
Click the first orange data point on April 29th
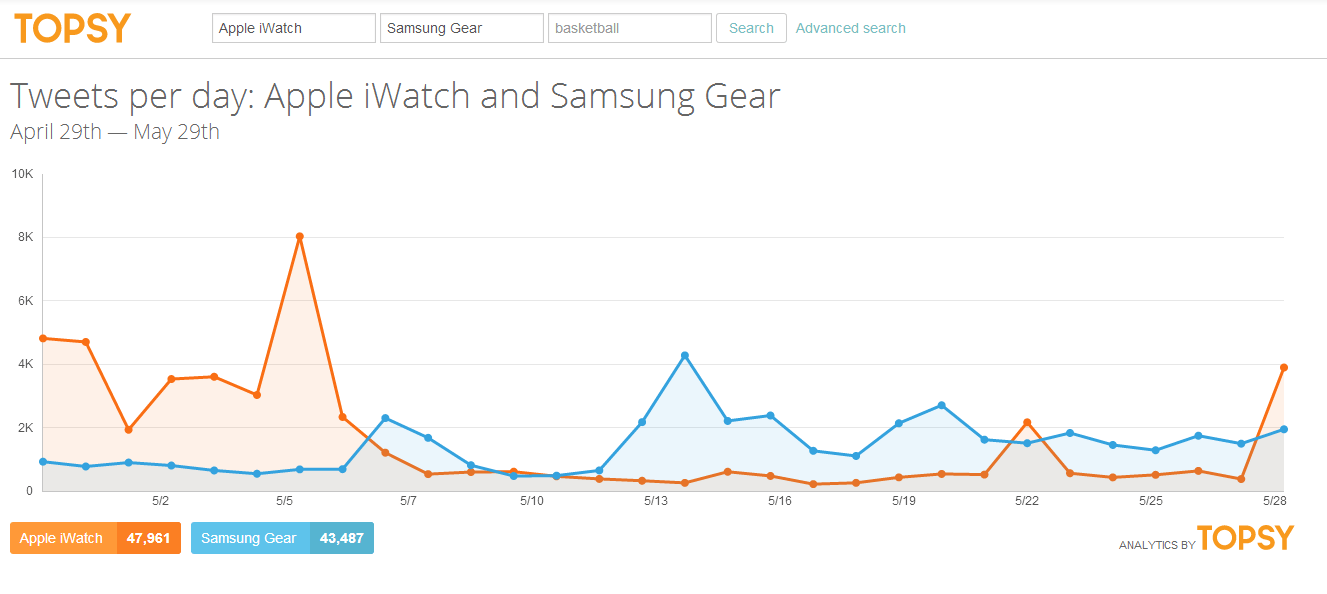point(42,339)
